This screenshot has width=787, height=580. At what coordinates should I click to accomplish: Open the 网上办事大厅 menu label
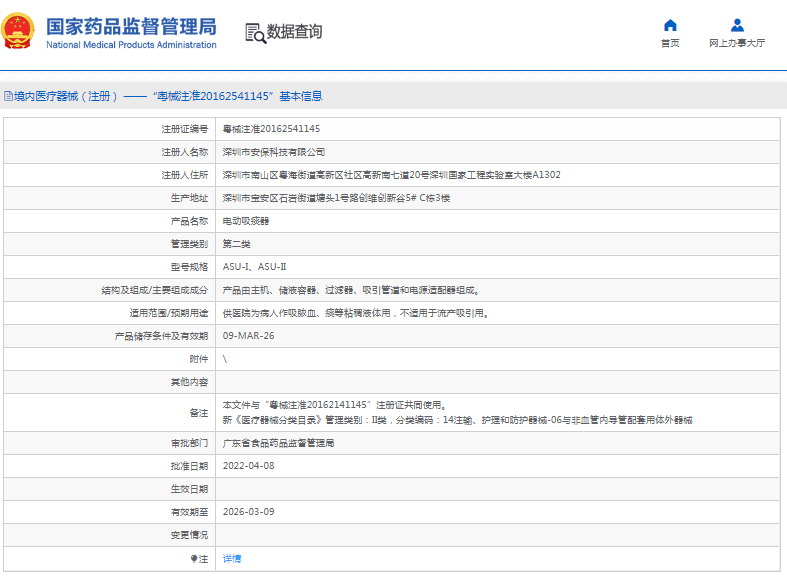[737, 43]
